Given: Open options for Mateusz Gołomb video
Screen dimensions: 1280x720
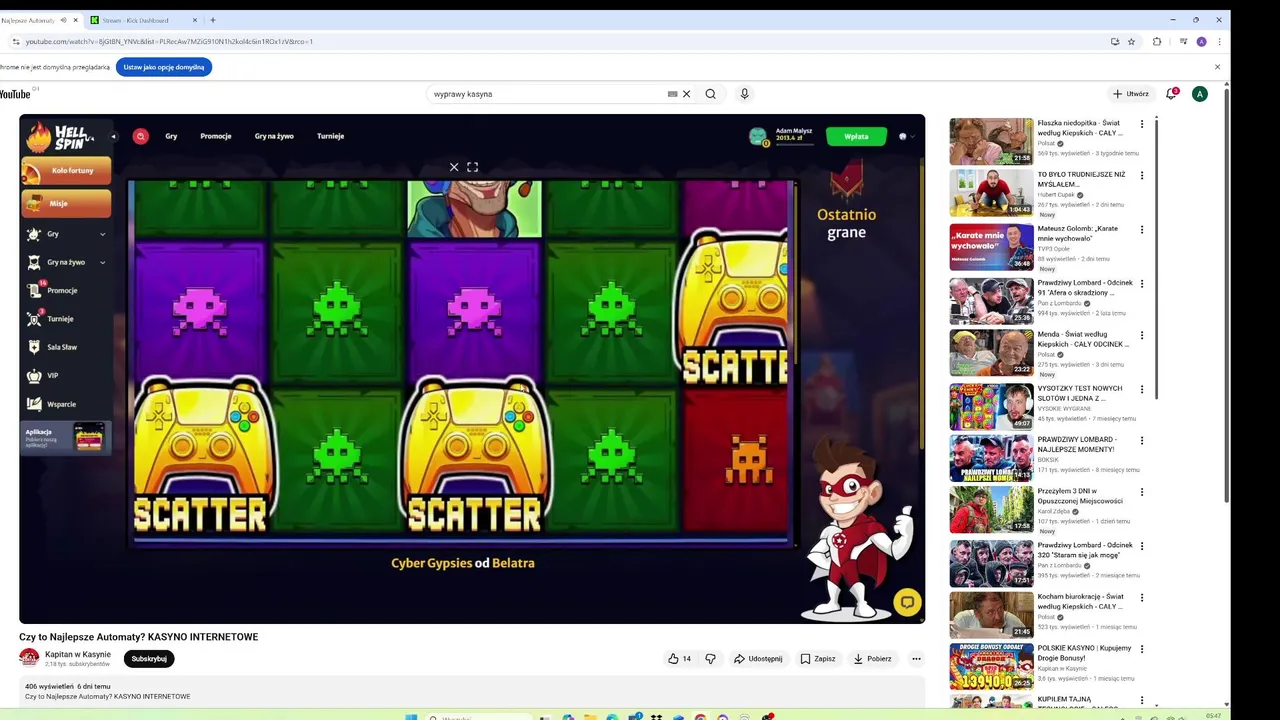Looking at the screenshot, I should point(1142,230).
